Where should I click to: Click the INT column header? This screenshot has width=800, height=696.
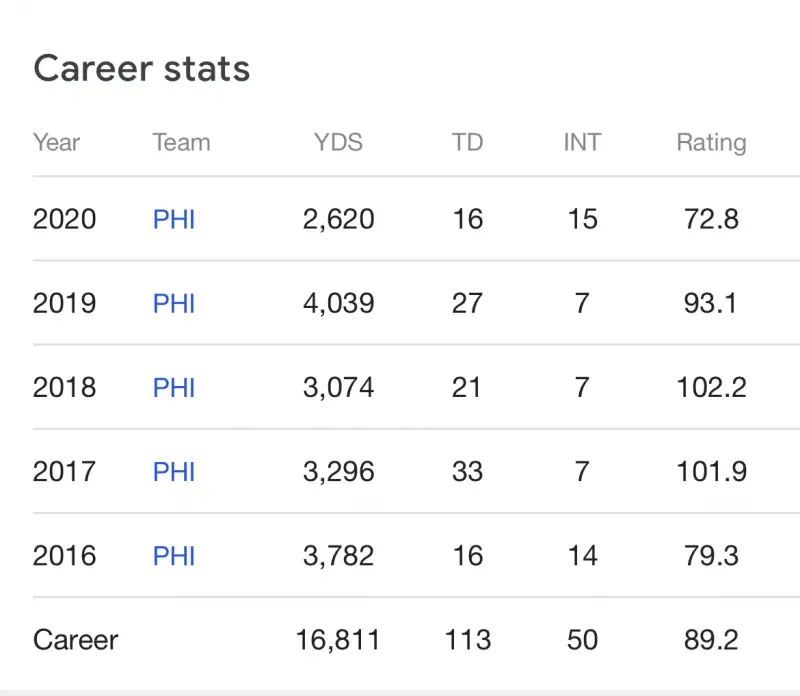582,142
